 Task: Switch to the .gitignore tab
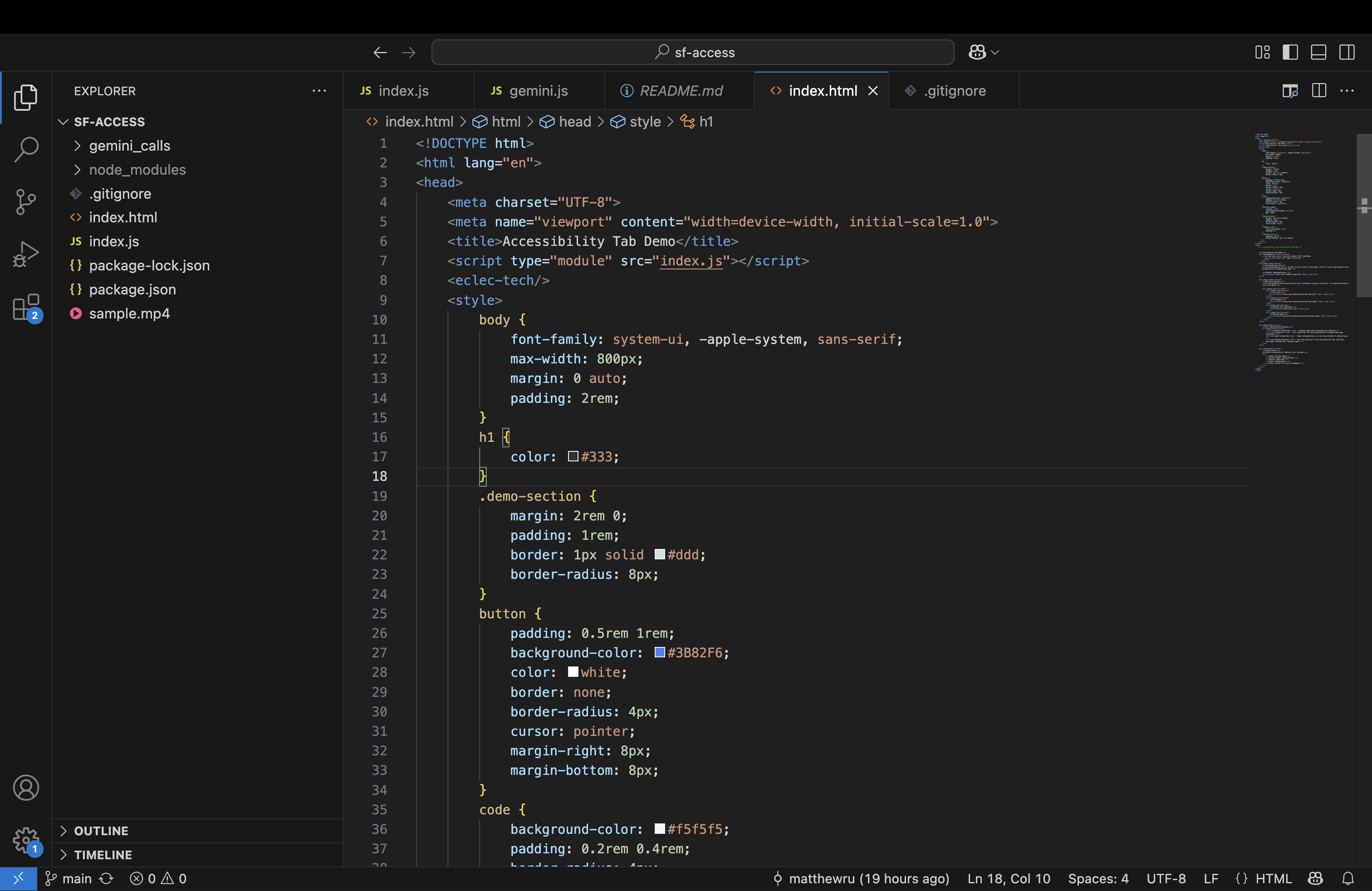(955, 90)
